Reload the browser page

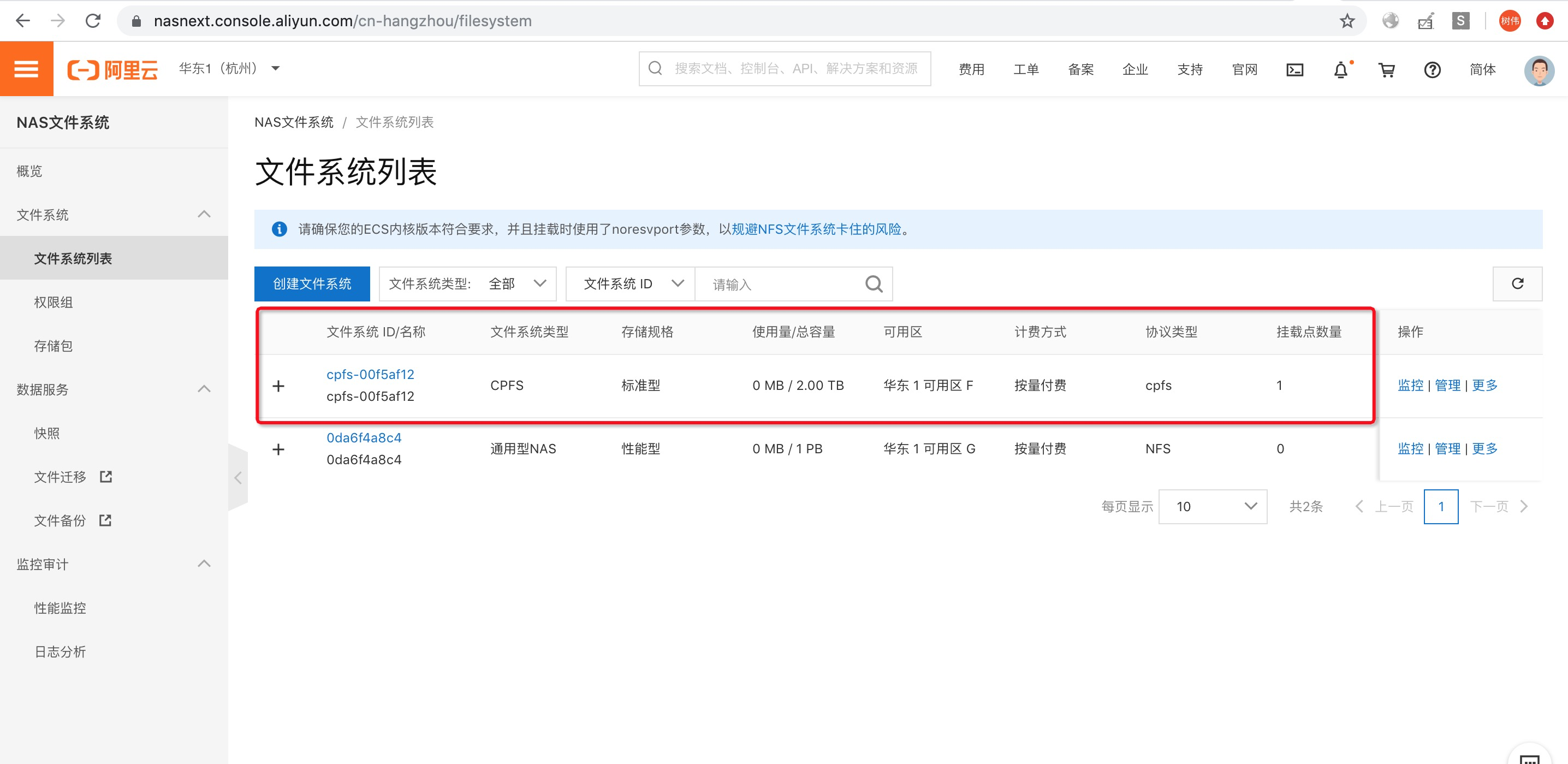click(x=93, y=21)
